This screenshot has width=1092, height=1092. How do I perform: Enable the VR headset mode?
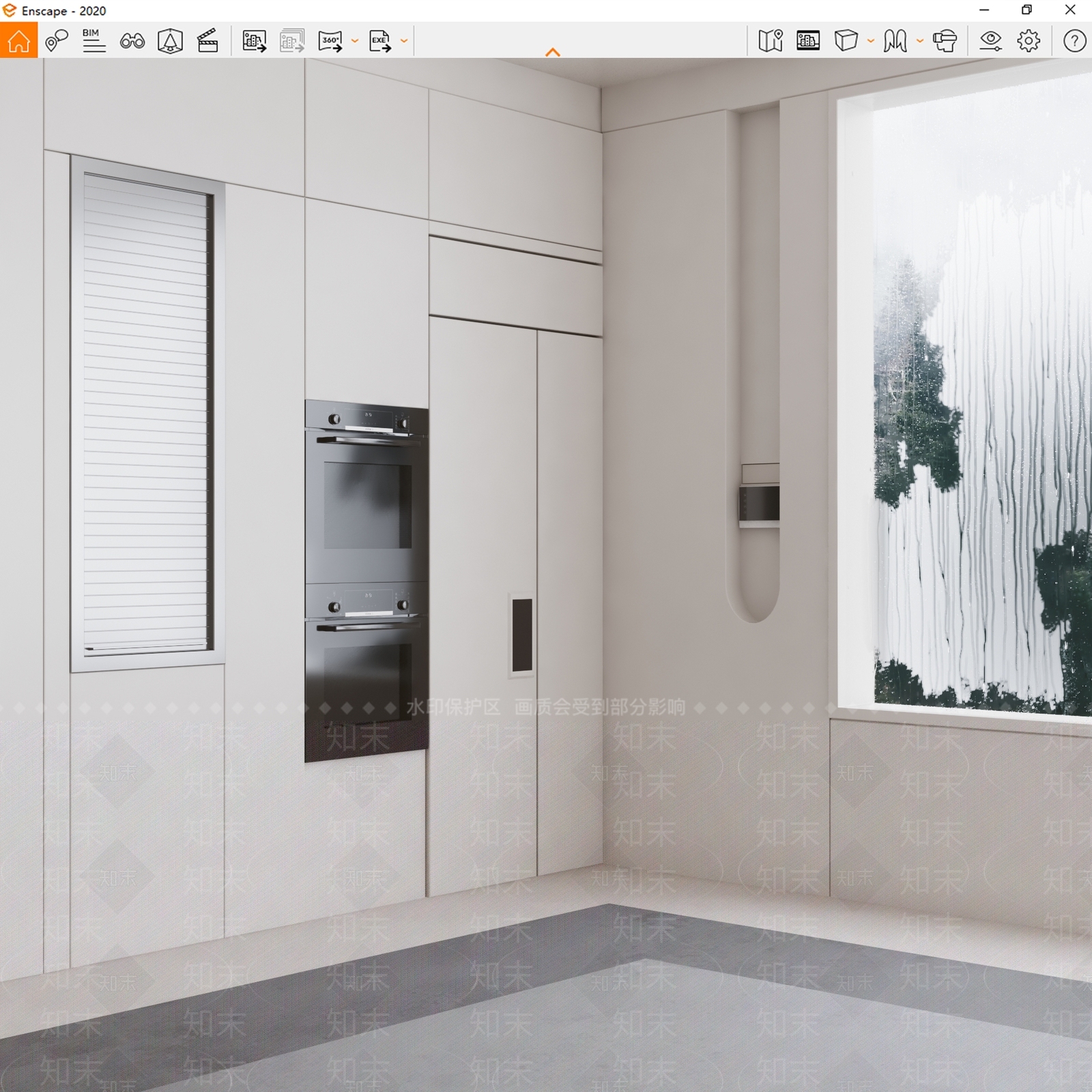pyautogui.click(x=945, y=41)
